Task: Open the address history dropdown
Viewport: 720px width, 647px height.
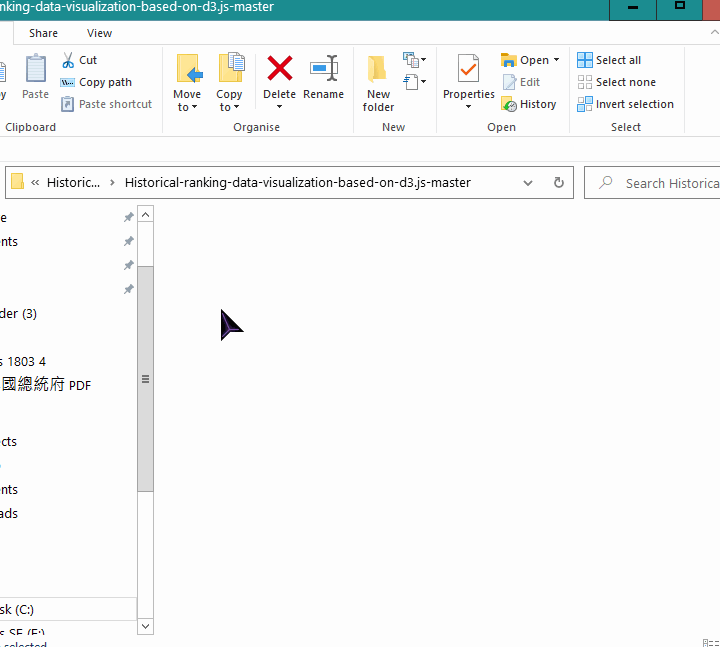Action: pos(528,183)
